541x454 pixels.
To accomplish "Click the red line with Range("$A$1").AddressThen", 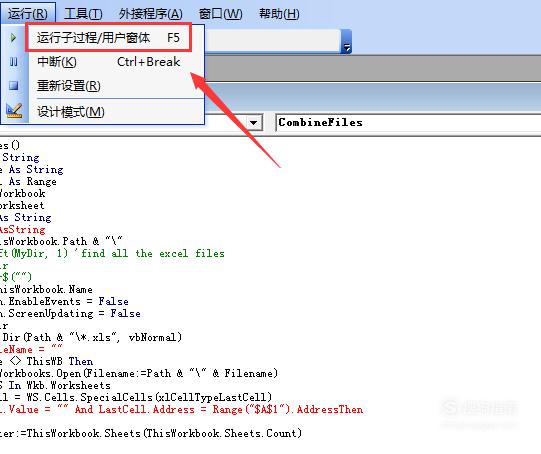I will (181, 409).
